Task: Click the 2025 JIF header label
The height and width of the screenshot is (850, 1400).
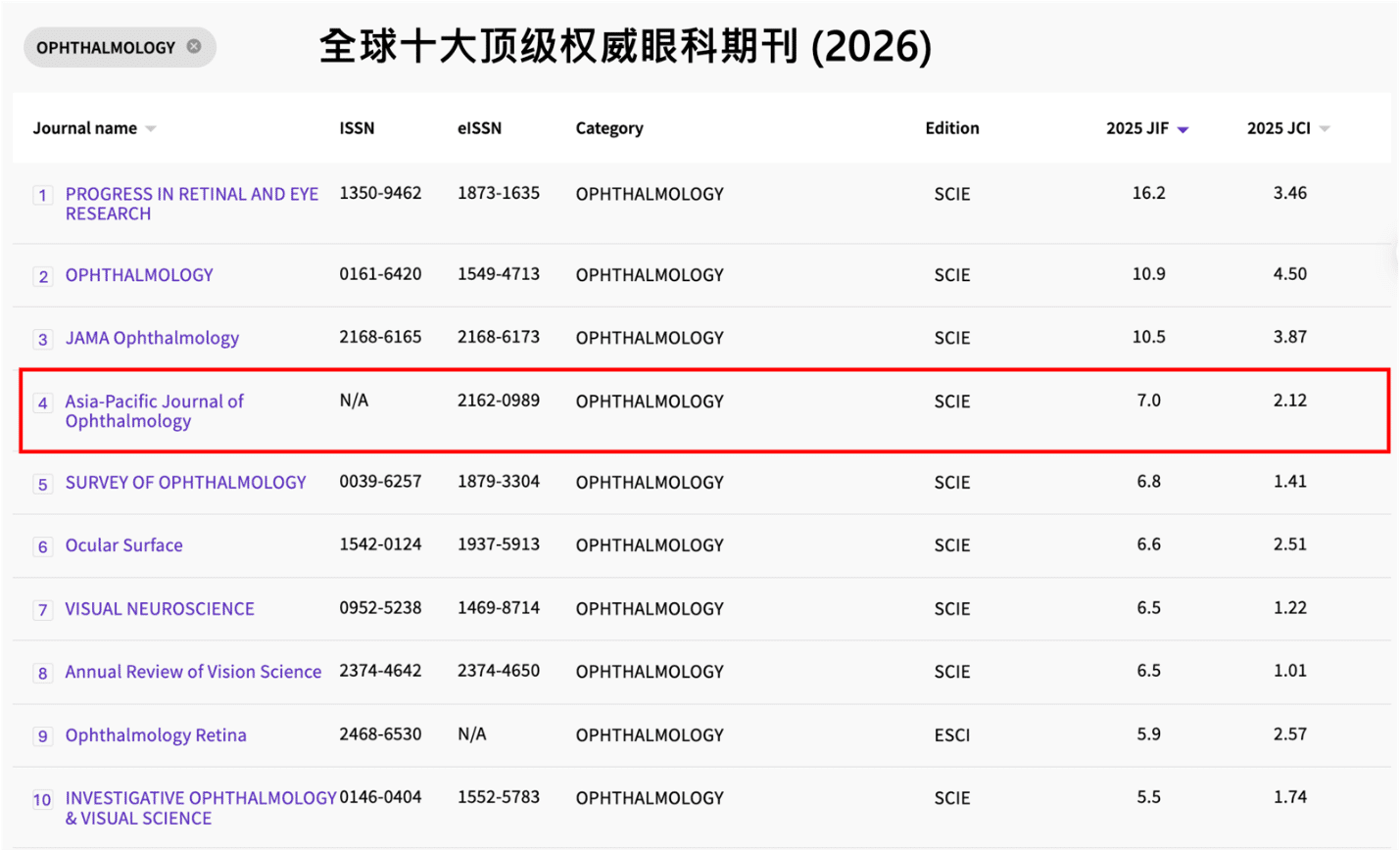Action: [x=1137, y=128]
